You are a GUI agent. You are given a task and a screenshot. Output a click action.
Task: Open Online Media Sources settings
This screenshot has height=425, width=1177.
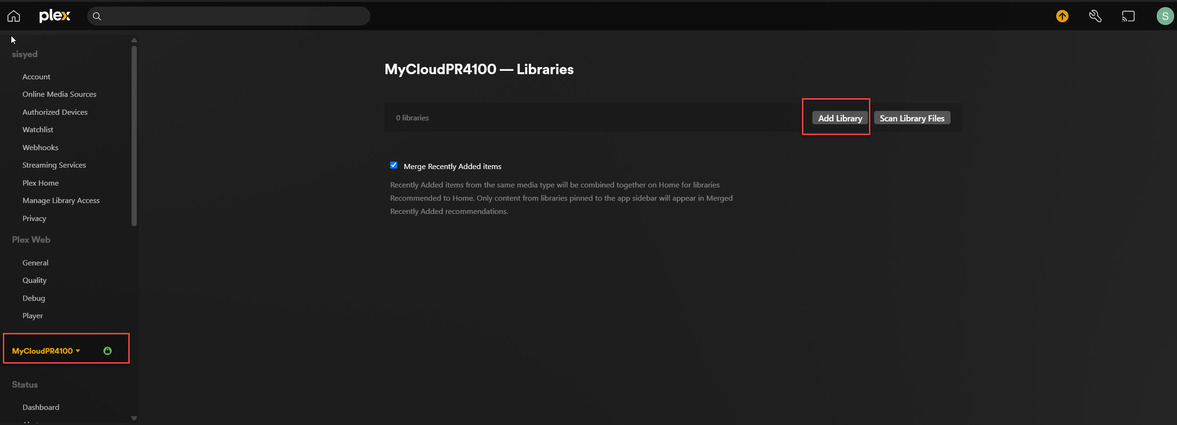tap(59, 95)
